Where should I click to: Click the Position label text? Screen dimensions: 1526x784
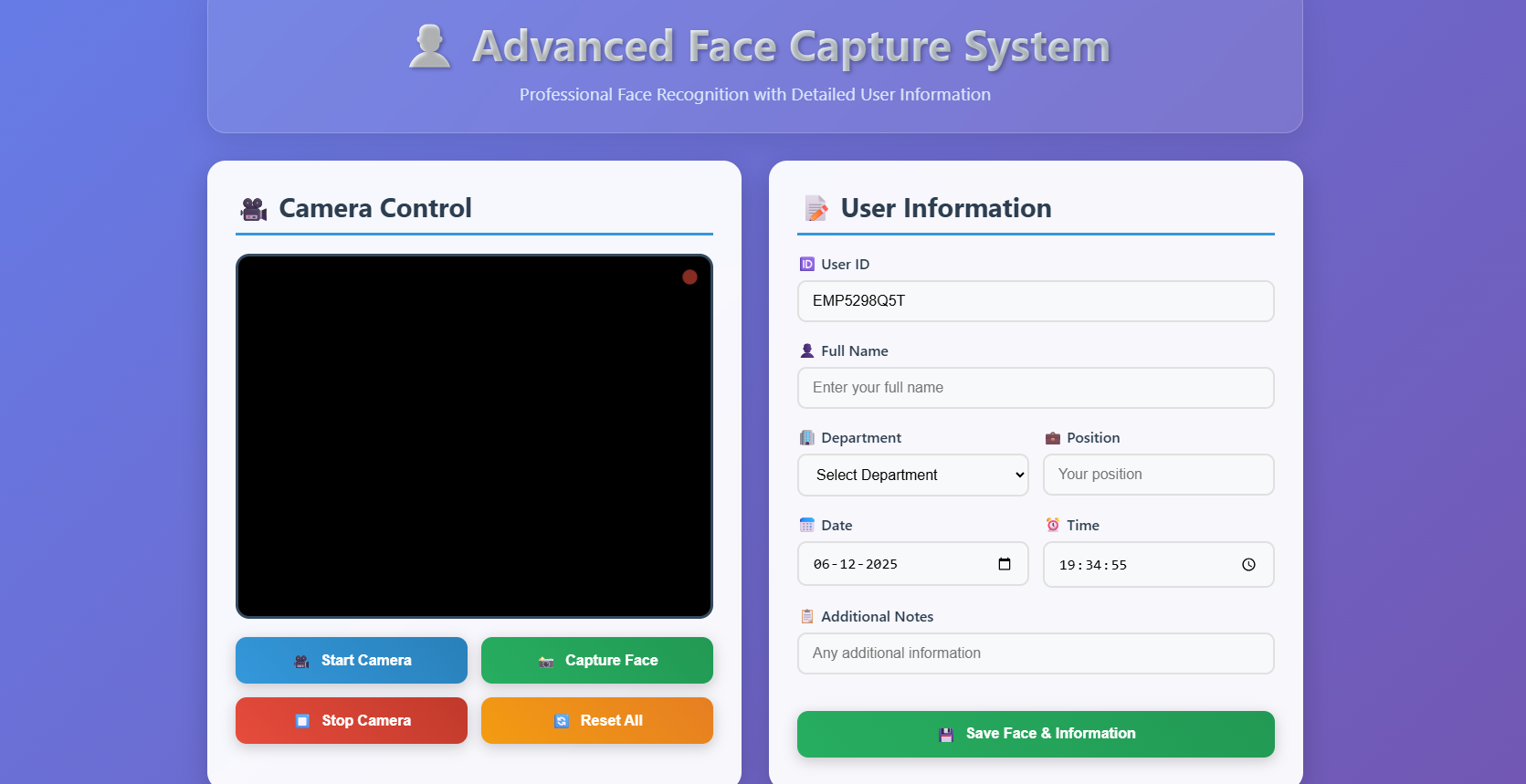(x=1093, y=438)
